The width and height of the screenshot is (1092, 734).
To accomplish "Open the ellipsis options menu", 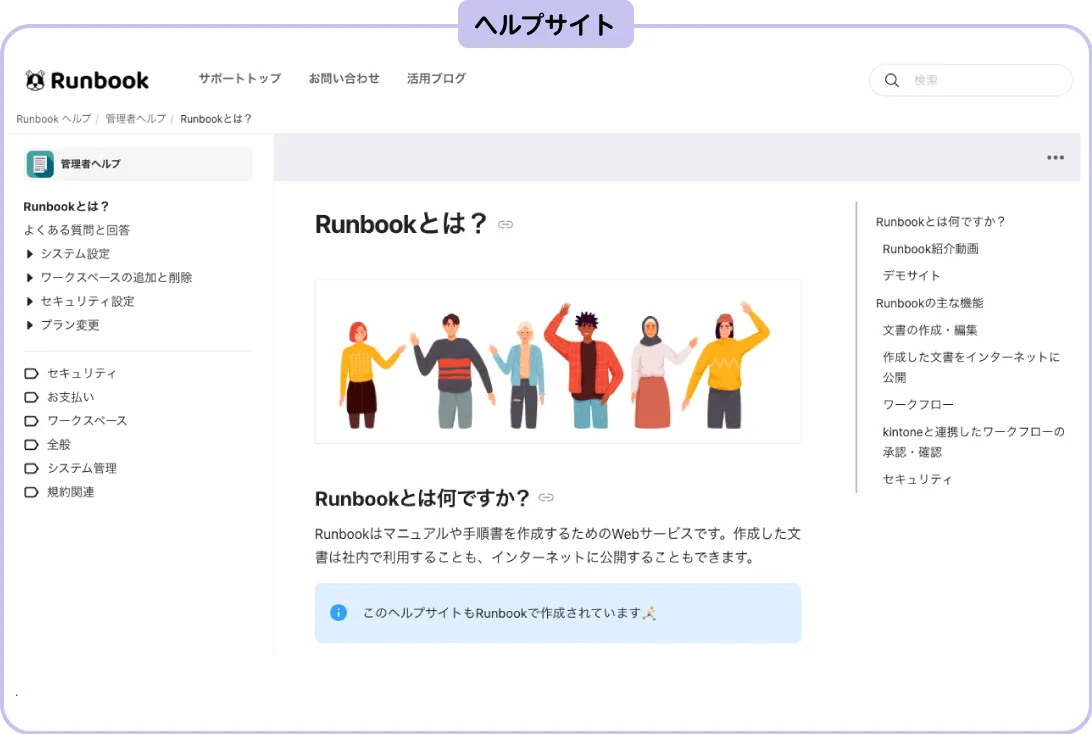I will (x=1054, y=157).
